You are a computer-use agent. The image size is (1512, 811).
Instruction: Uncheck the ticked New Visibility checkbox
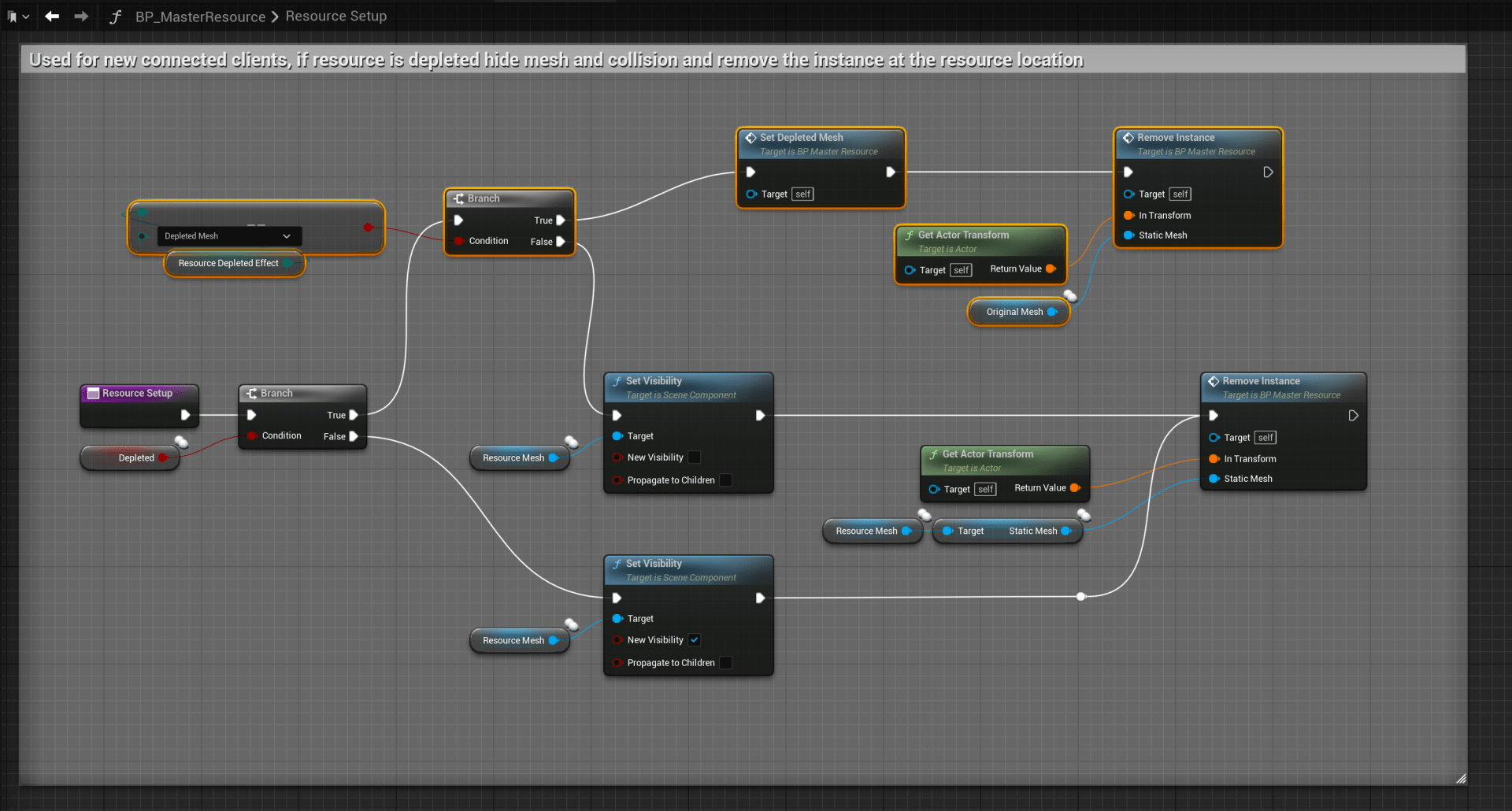click(x=695, y=640)
